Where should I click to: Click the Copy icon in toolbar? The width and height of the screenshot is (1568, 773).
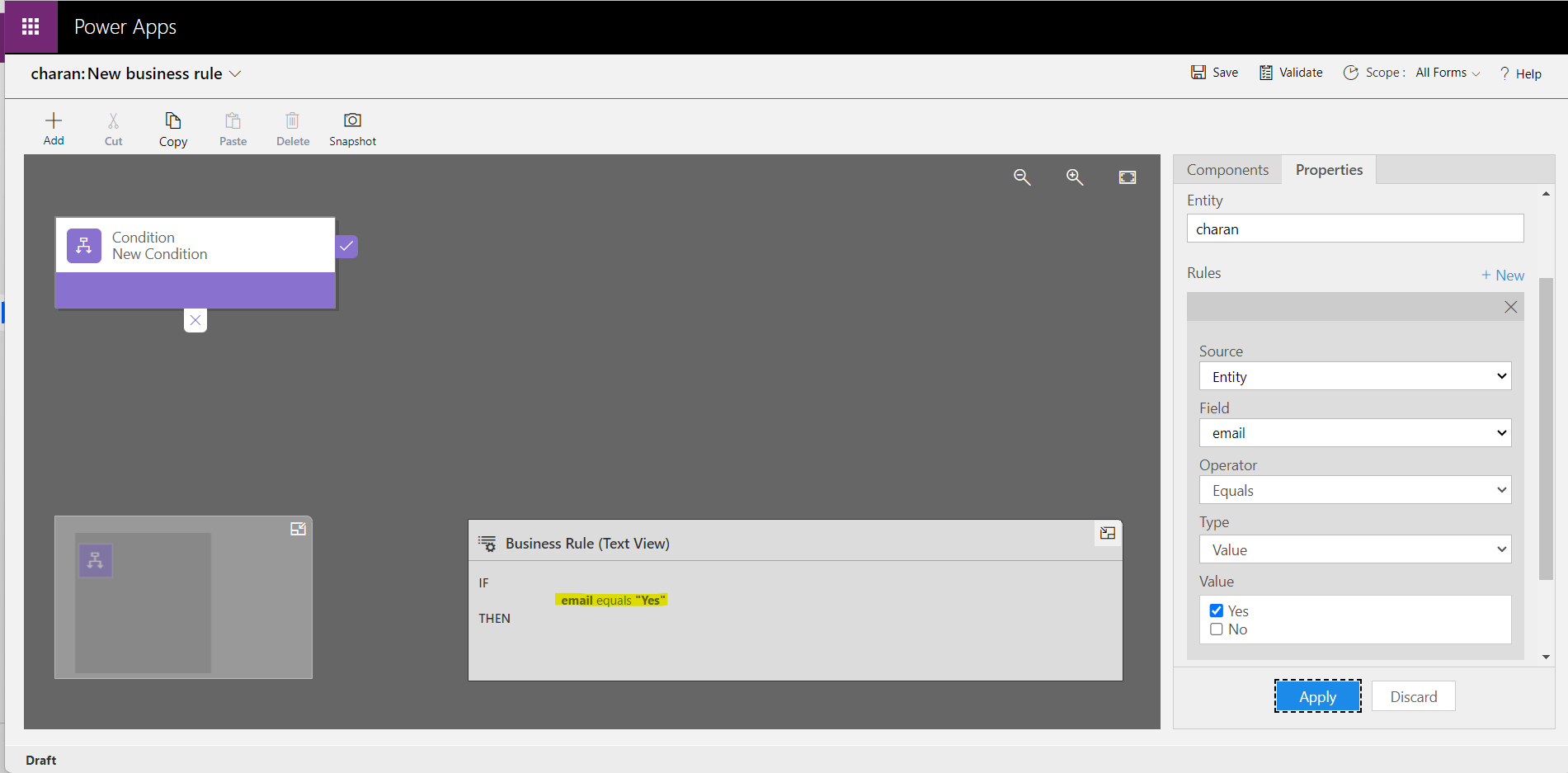[173, 120]
